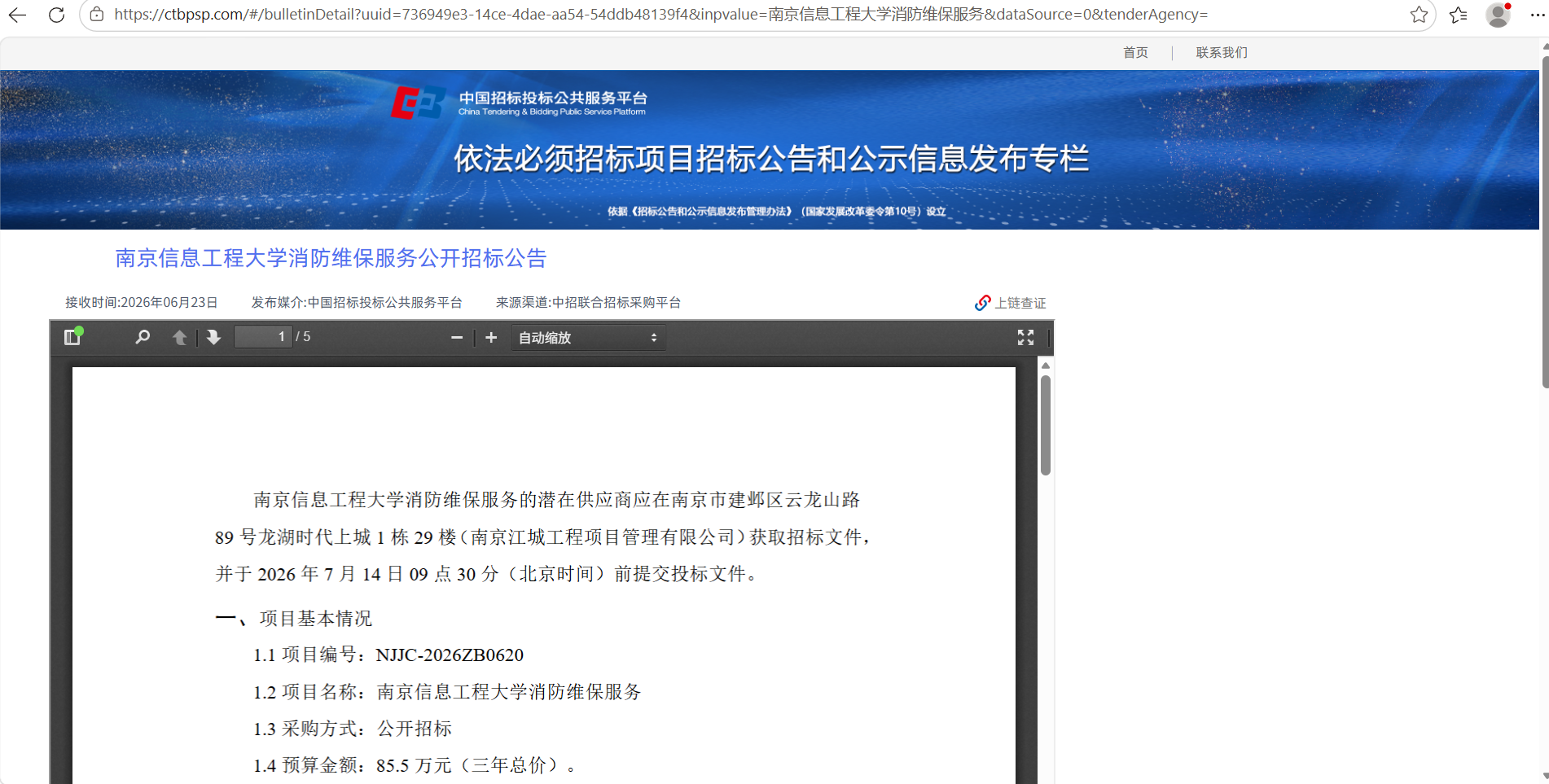Open the 联系我们 navigation link
The width and height of the screenshot is (1549, 784).
pyautogui.click(x=1222, y=52)
